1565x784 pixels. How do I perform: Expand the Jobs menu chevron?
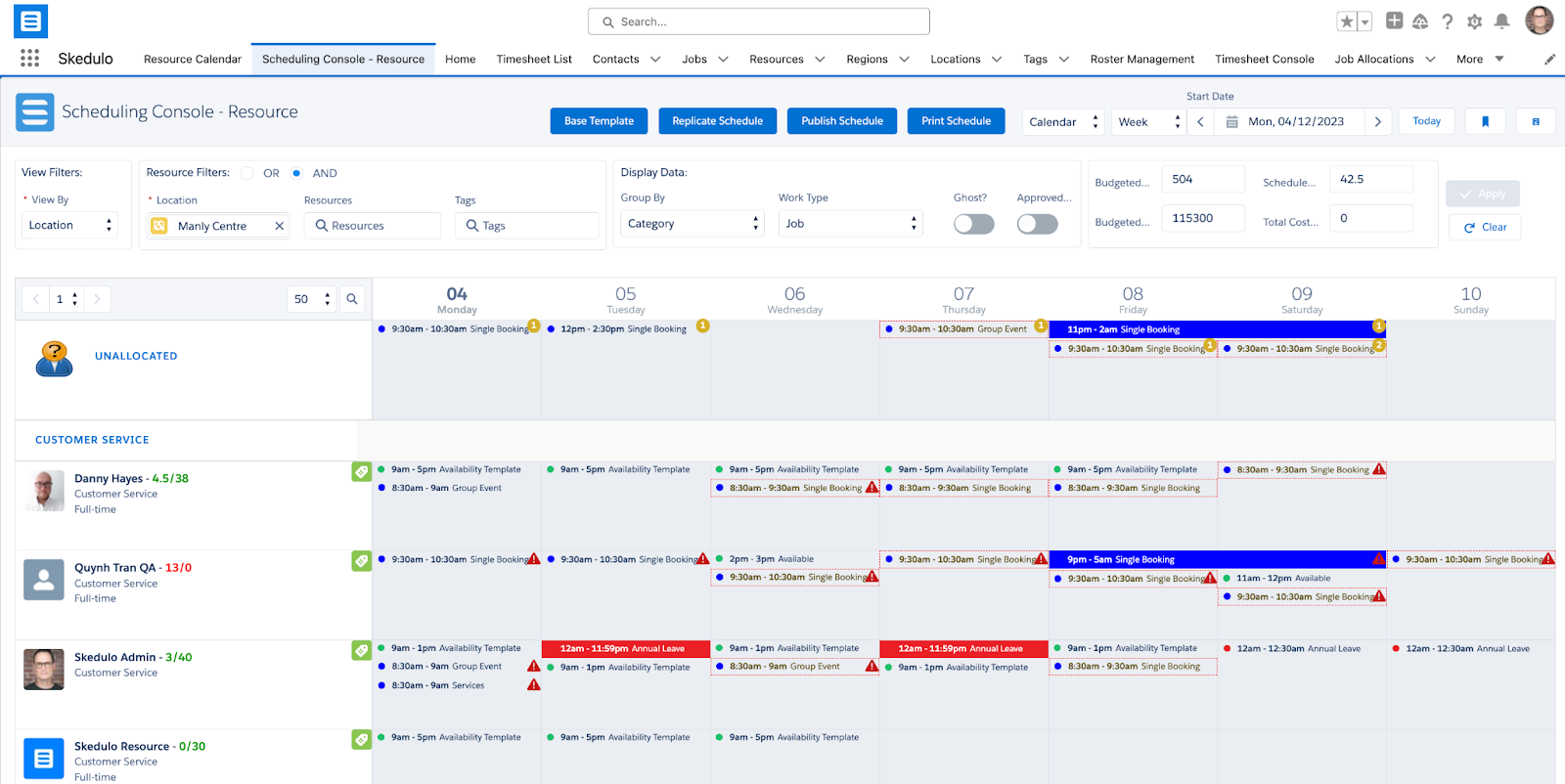[x=723, y=60]
